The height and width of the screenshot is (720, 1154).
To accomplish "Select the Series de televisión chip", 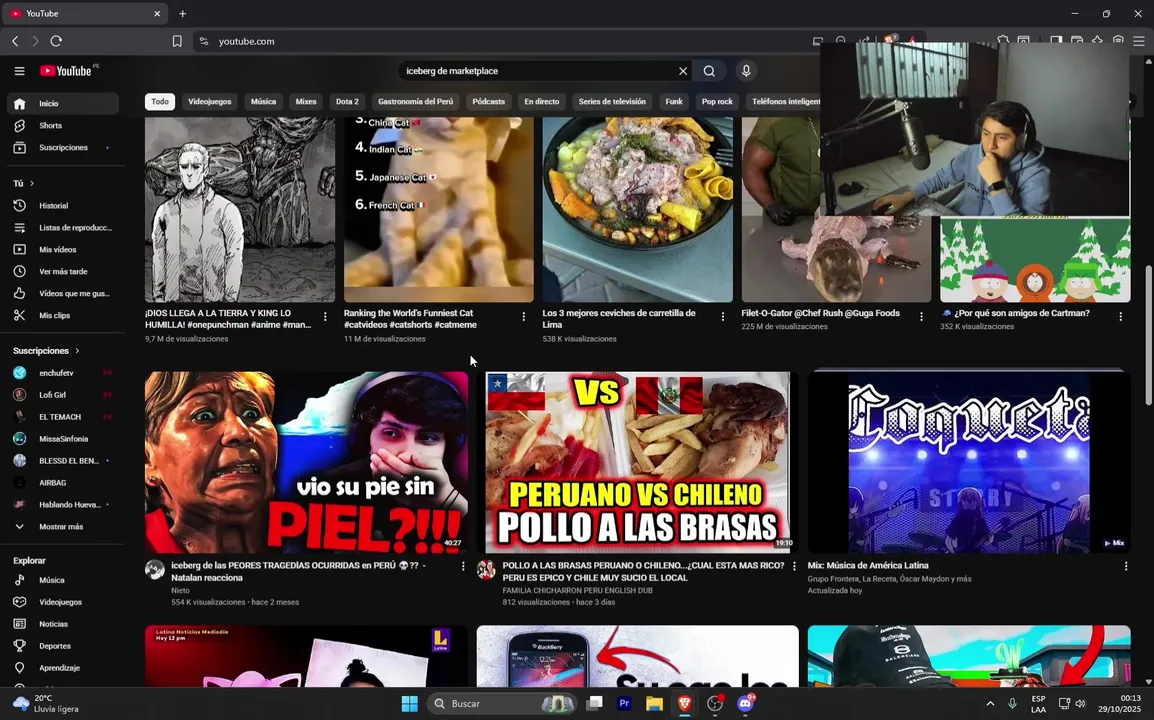I will (612, 102).
